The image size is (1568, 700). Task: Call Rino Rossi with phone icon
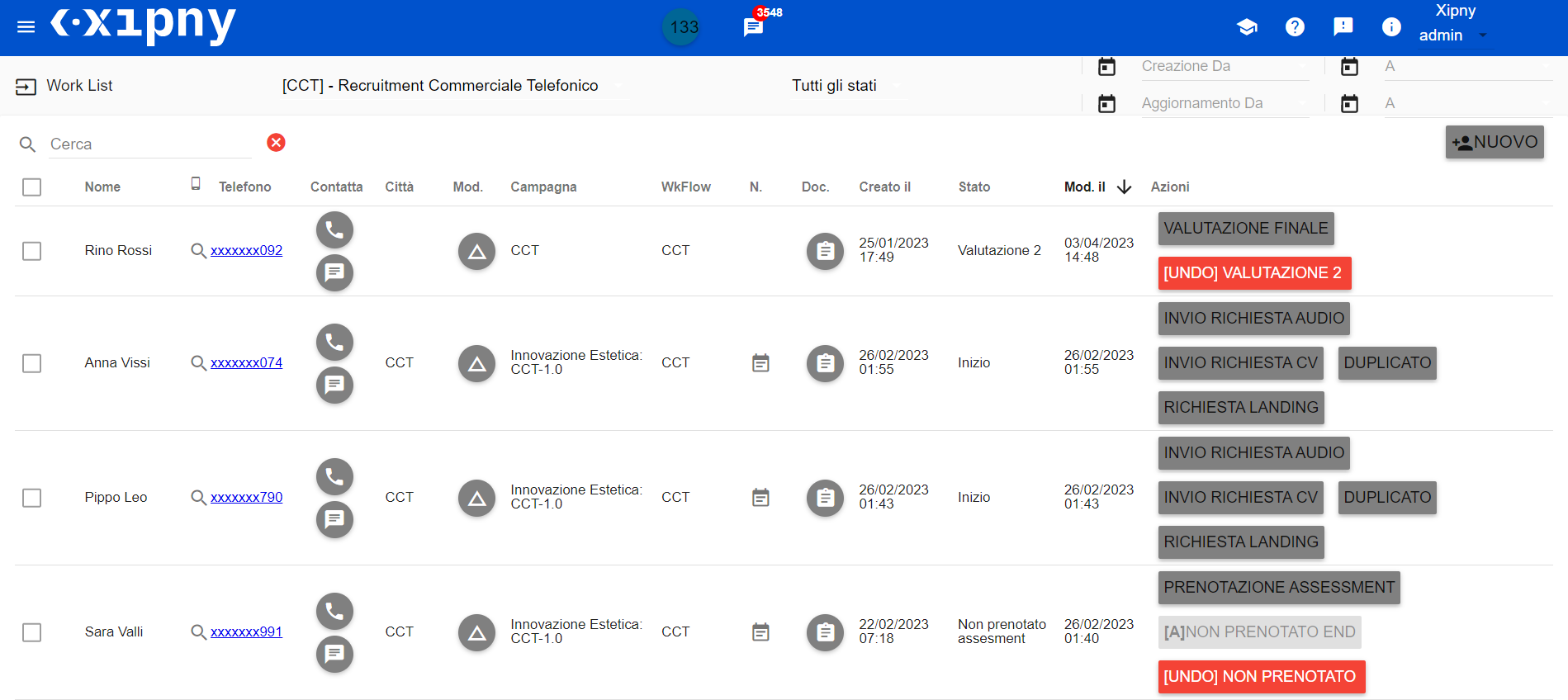pos(334,229)
